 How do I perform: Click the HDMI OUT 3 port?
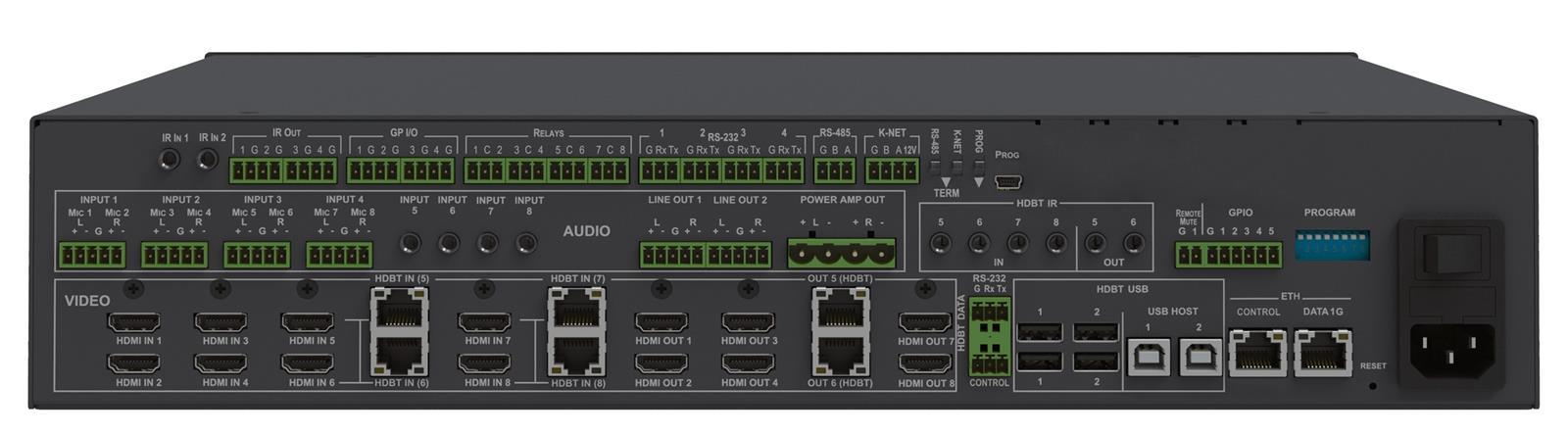tap(749, 322)
